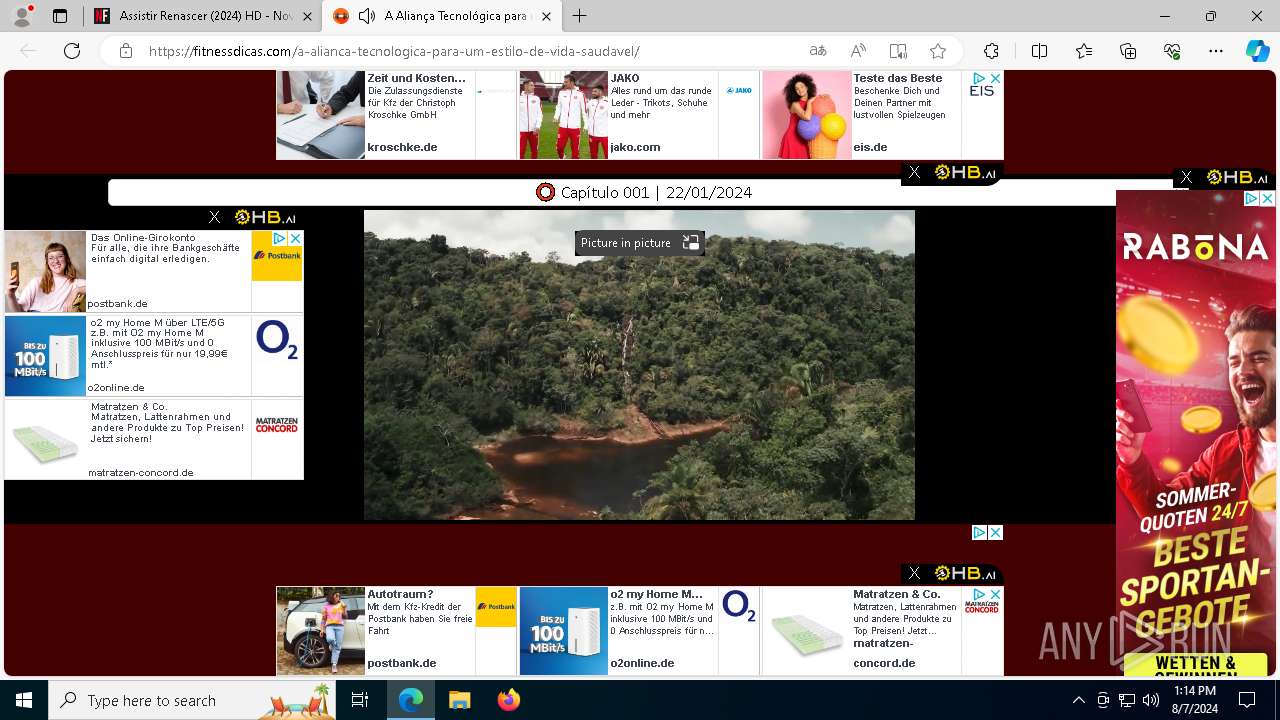Open Autotraum? postbank.de bottom ad
Screen dimensions: 1280x720
coord(396,631)
